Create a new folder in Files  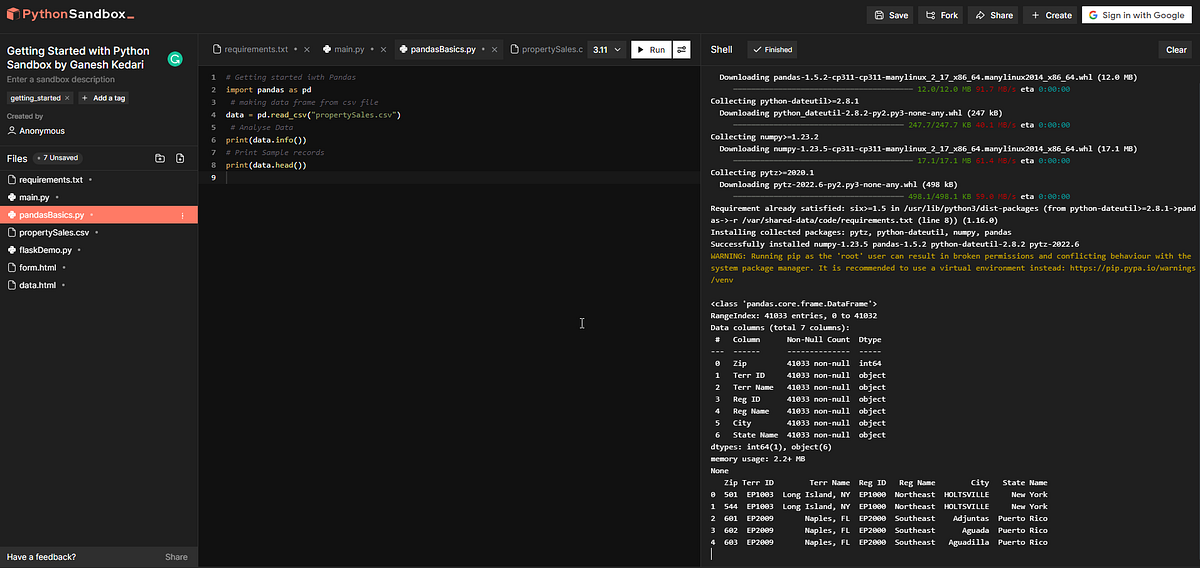160,158
